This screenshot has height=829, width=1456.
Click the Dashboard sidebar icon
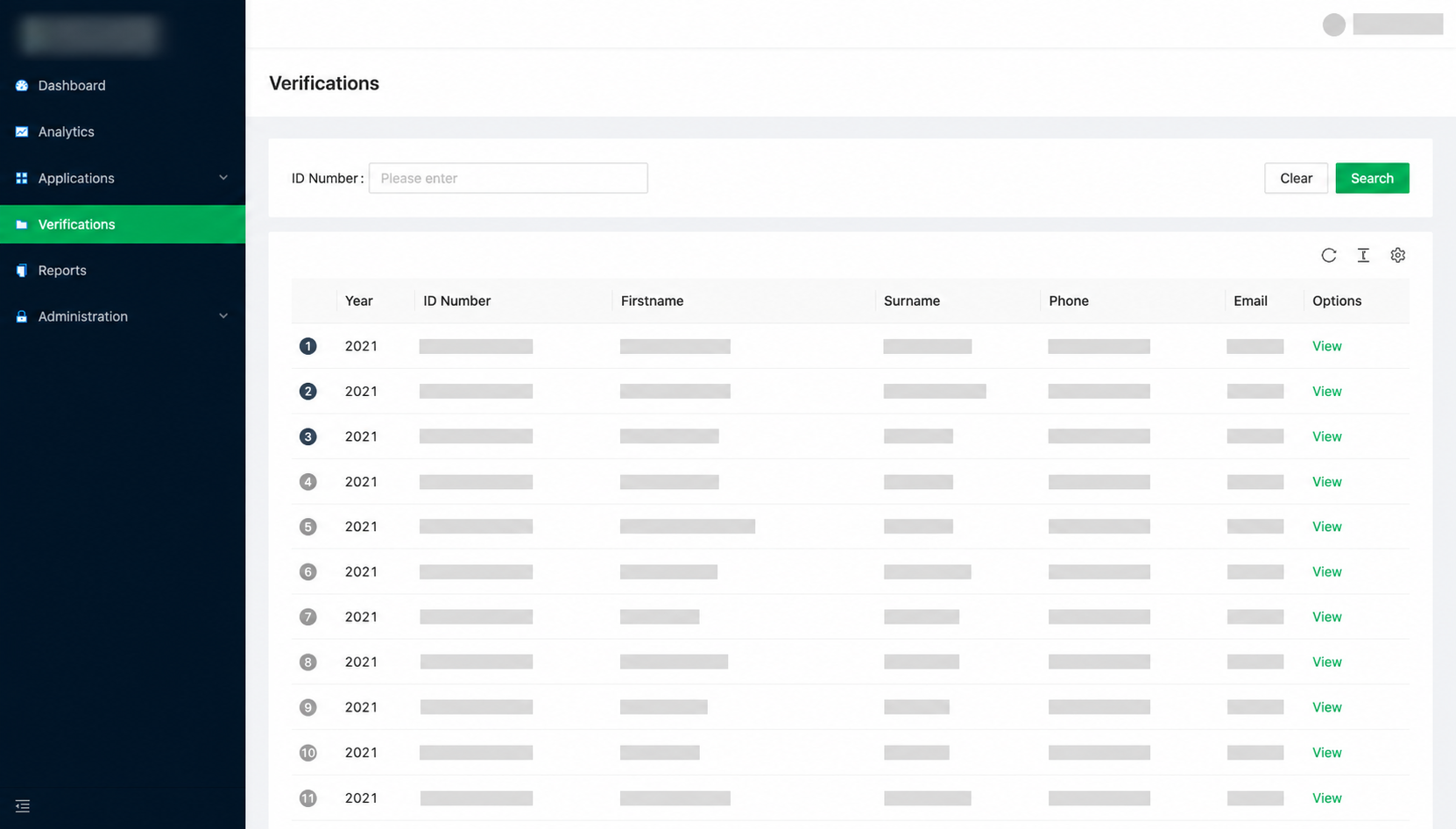click(x=22, y=86)
